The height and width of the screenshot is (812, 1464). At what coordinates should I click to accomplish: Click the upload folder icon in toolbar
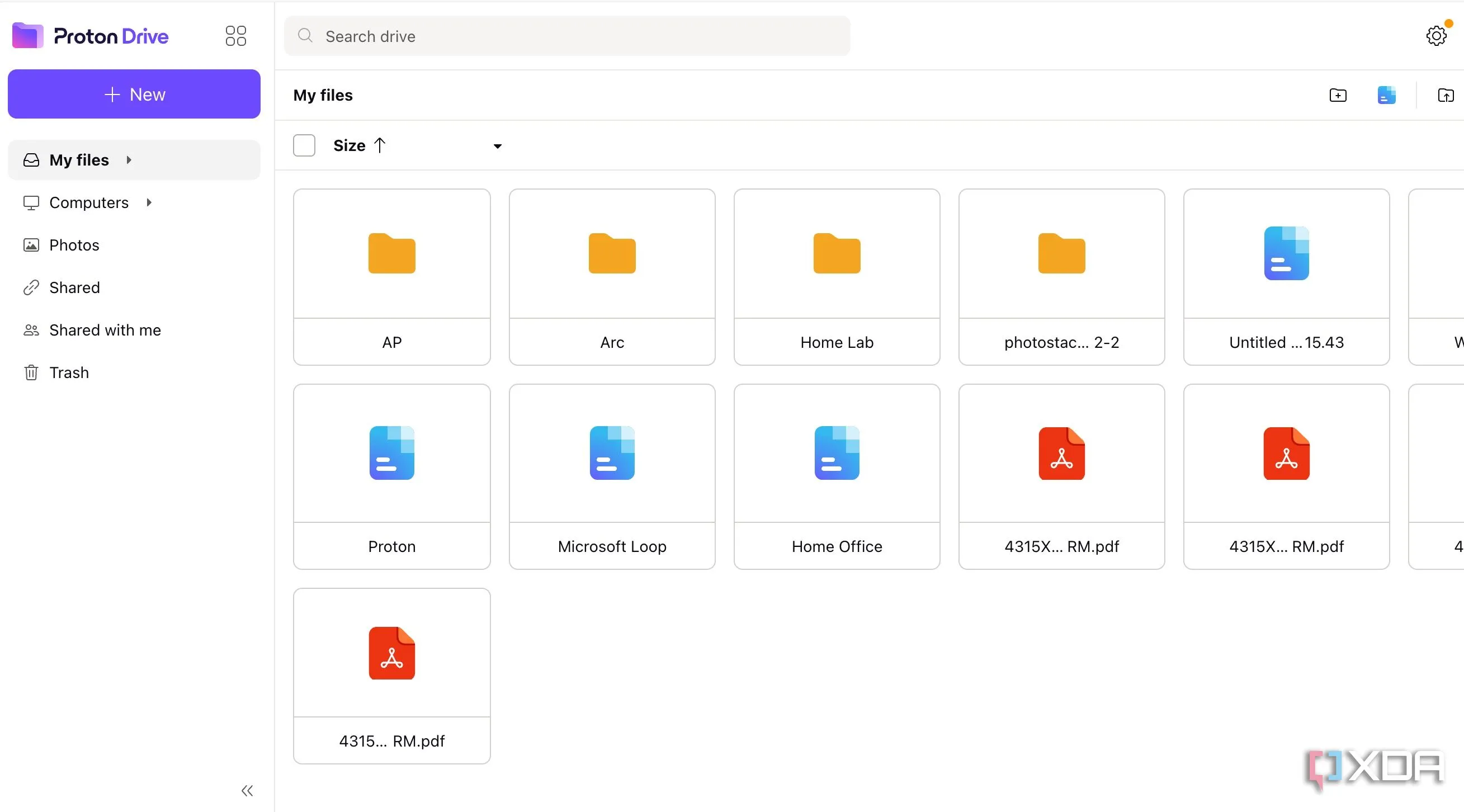[1445, 95]
